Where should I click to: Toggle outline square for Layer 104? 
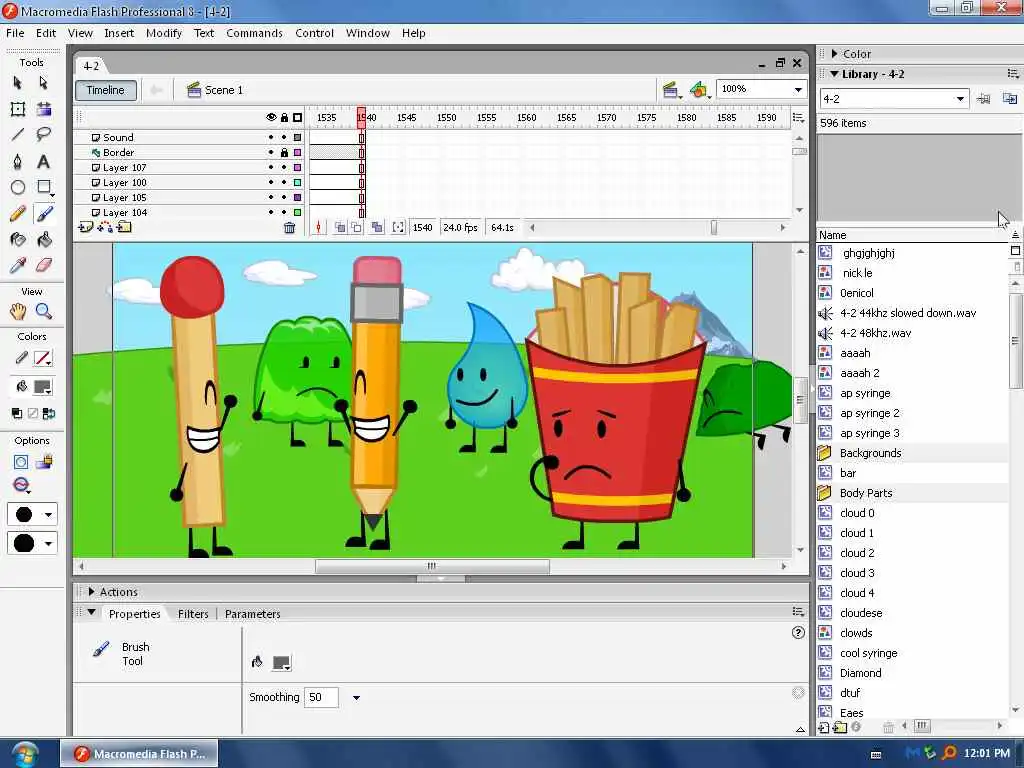(x=297, y=212)
